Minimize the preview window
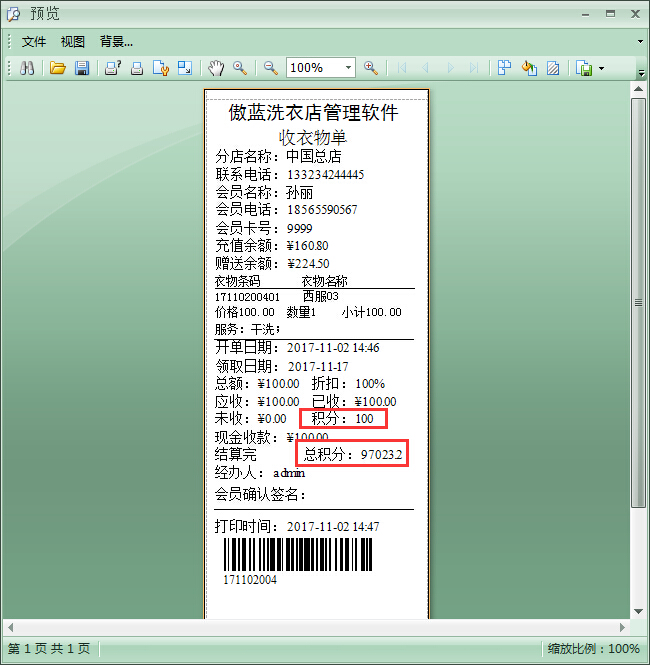 [x=586, y=14]
